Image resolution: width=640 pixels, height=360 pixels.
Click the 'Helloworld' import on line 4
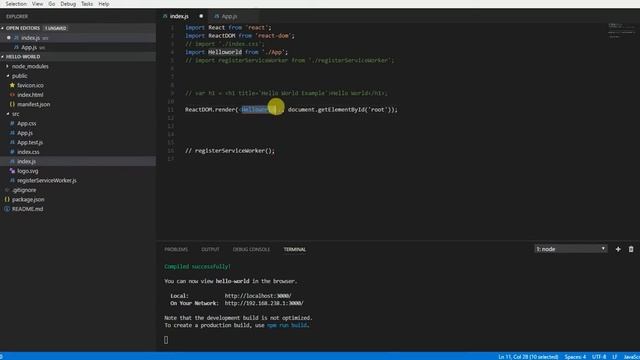(224, 52)
